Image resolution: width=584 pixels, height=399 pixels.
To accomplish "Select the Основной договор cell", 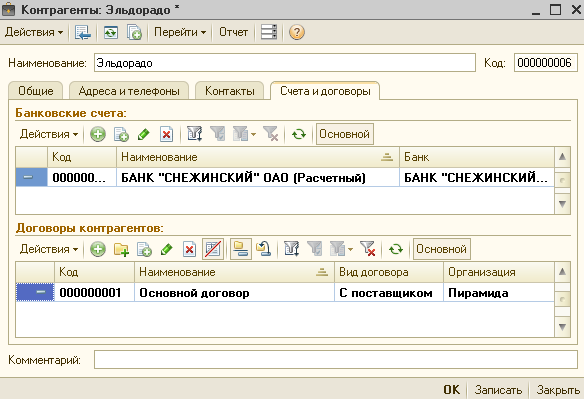I will coord(234,293).
